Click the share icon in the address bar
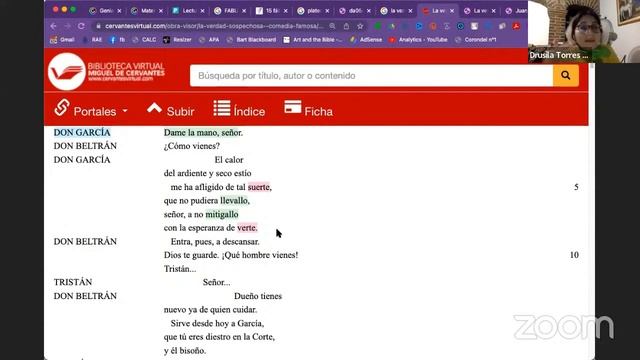The image size is (640, 360). click(346, 26)
